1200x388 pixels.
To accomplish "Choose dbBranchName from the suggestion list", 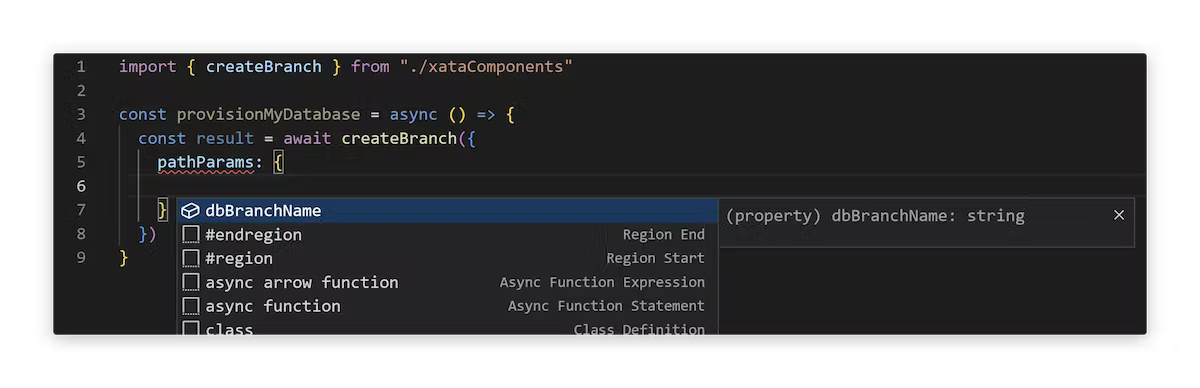I will [x=447, y=211].
